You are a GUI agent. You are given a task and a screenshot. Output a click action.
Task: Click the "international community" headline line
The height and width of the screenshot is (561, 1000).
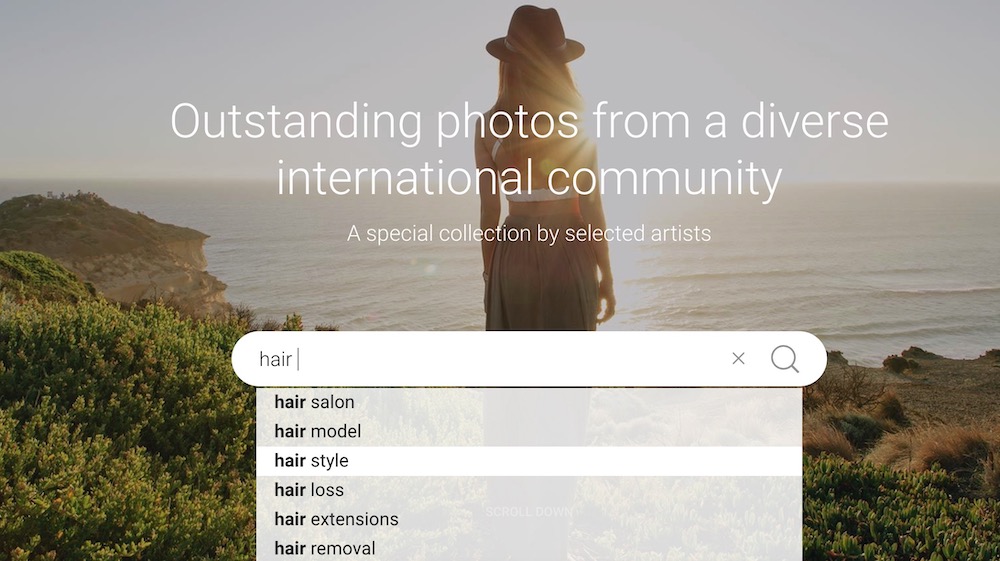point(529,179)
